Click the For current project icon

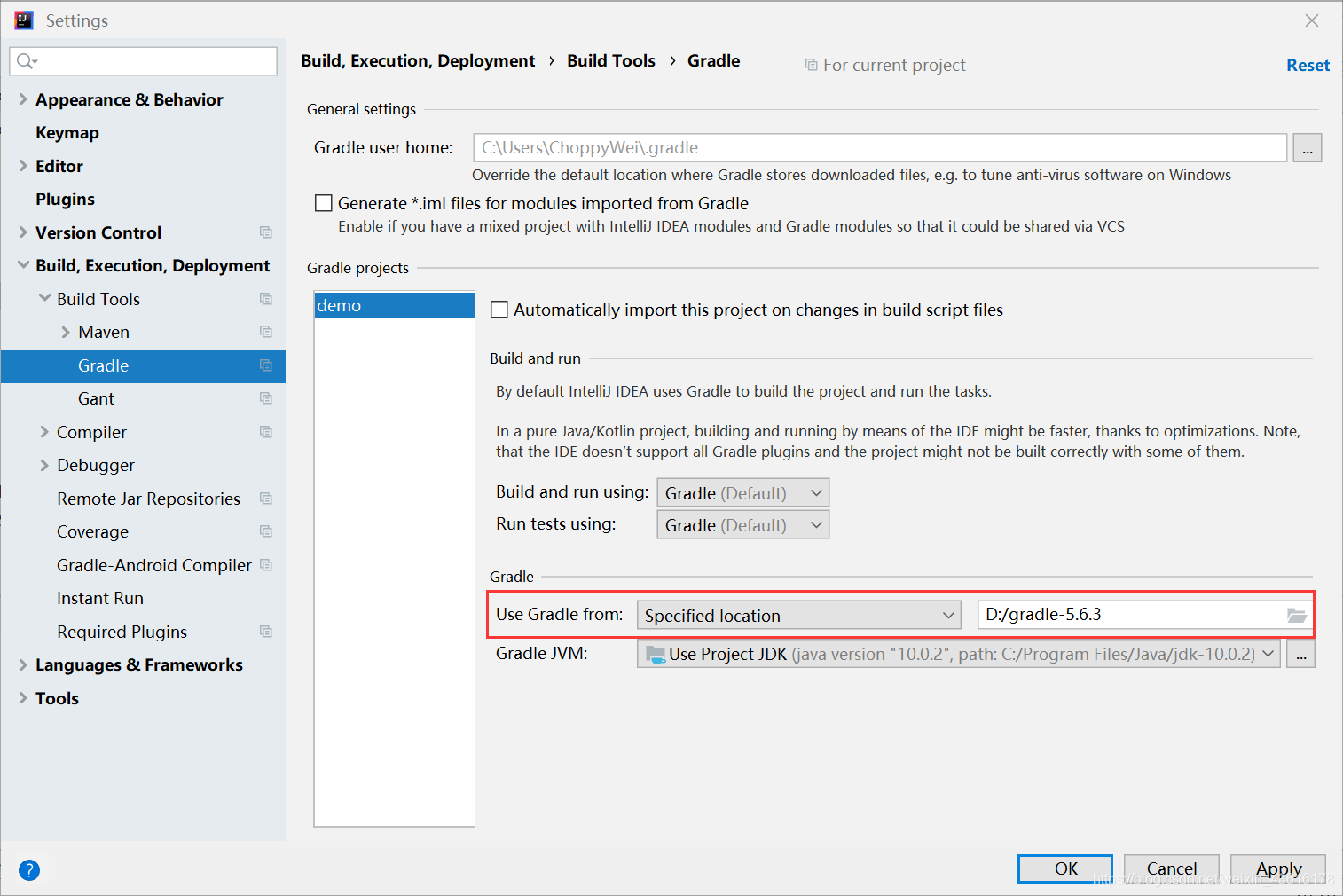coord(811,65)
